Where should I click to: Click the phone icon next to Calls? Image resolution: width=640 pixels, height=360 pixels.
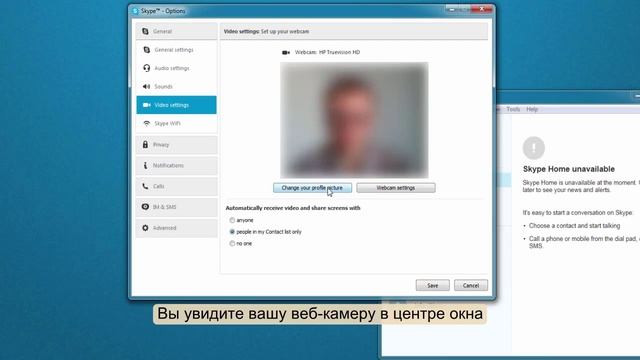(x=145, y=186)
